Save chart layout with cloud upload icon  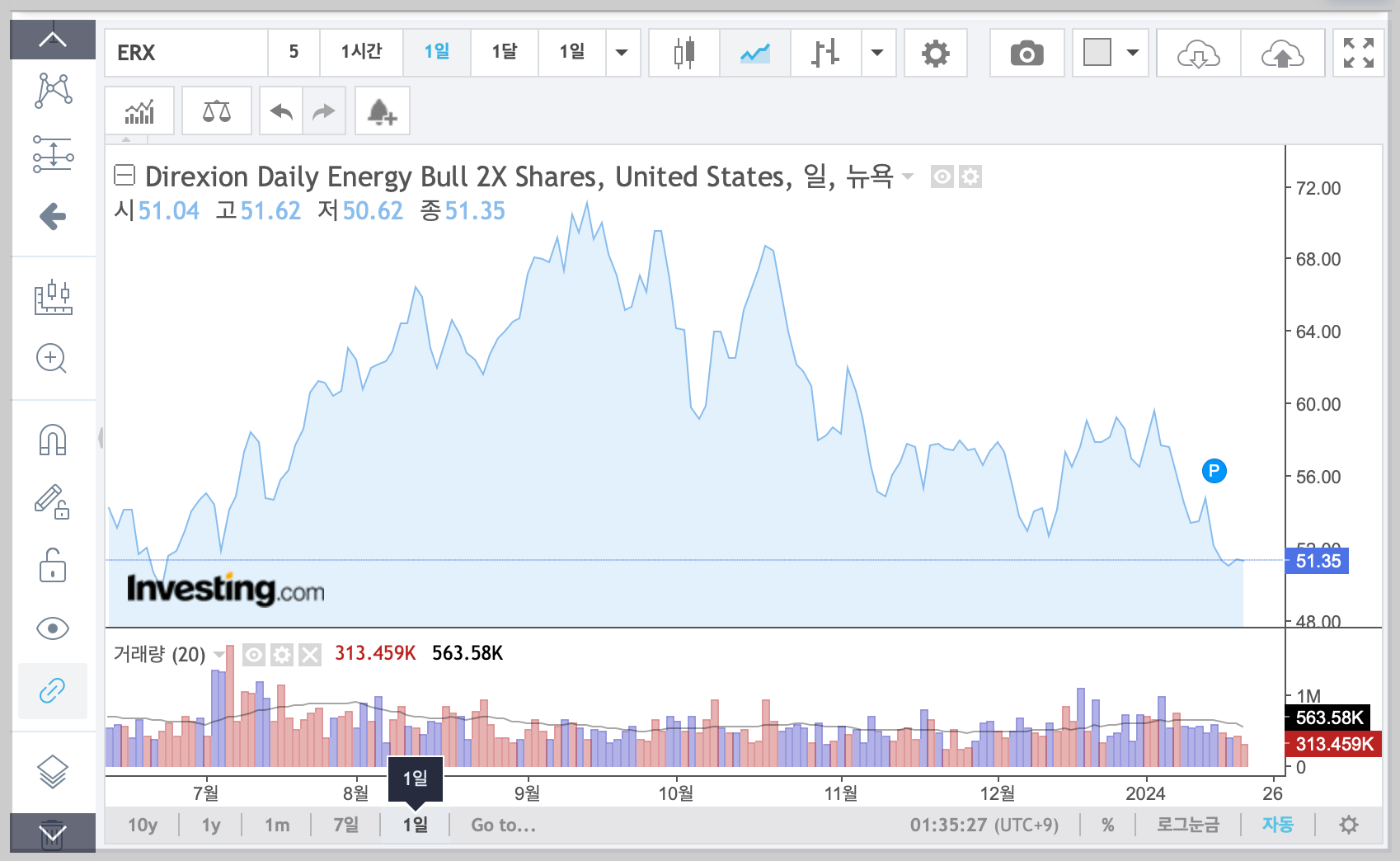(1283, 53)
